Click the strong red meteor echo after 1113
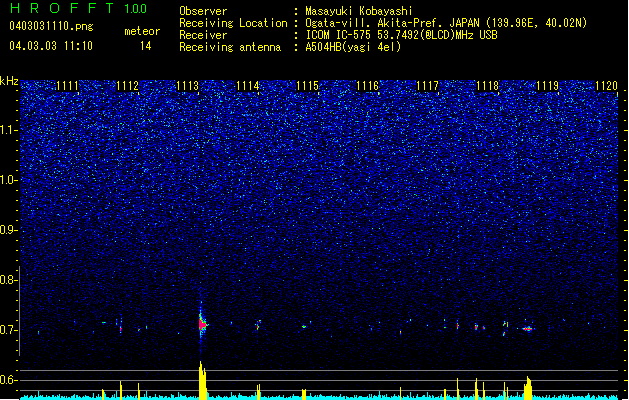The height and width of the screenshot is (400, 629). click(202, 323)
